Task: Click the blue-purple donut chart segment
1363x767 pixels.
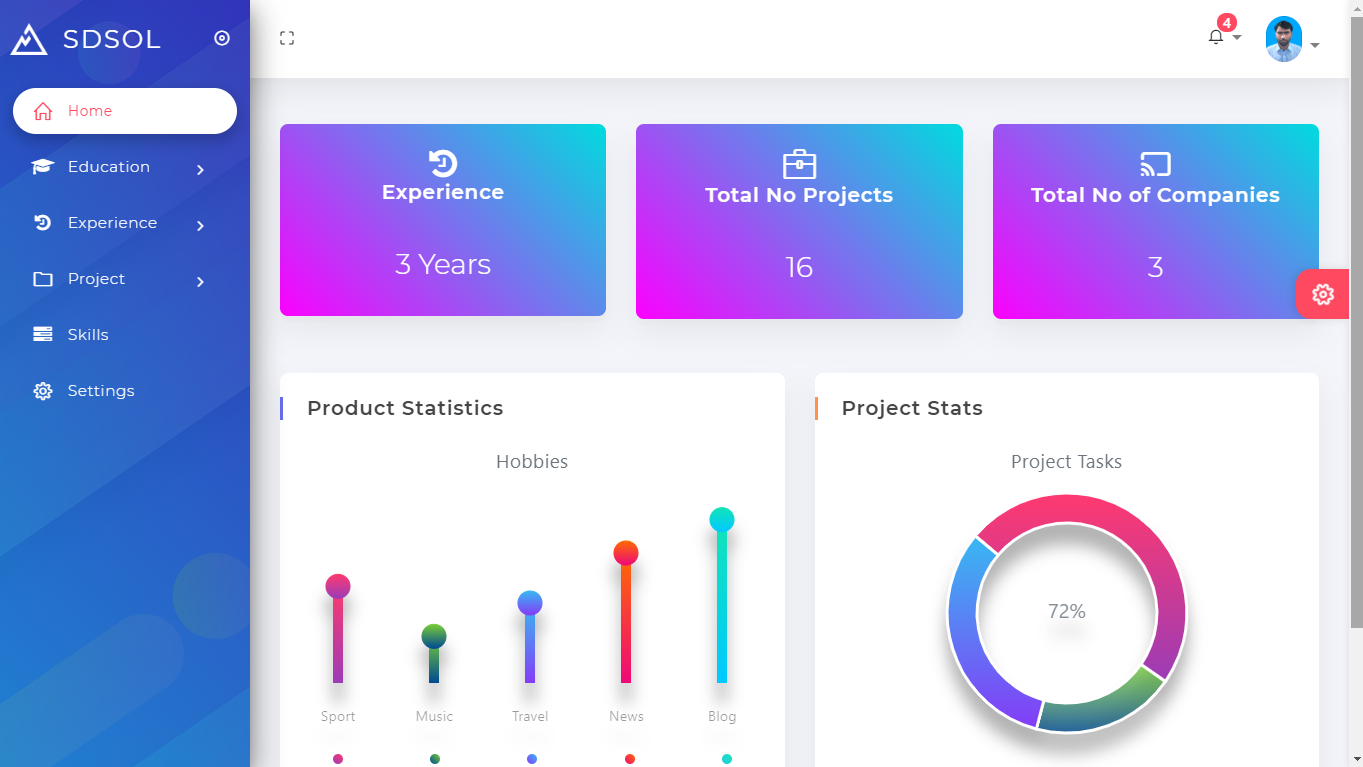Action: (x=968, y=640)
